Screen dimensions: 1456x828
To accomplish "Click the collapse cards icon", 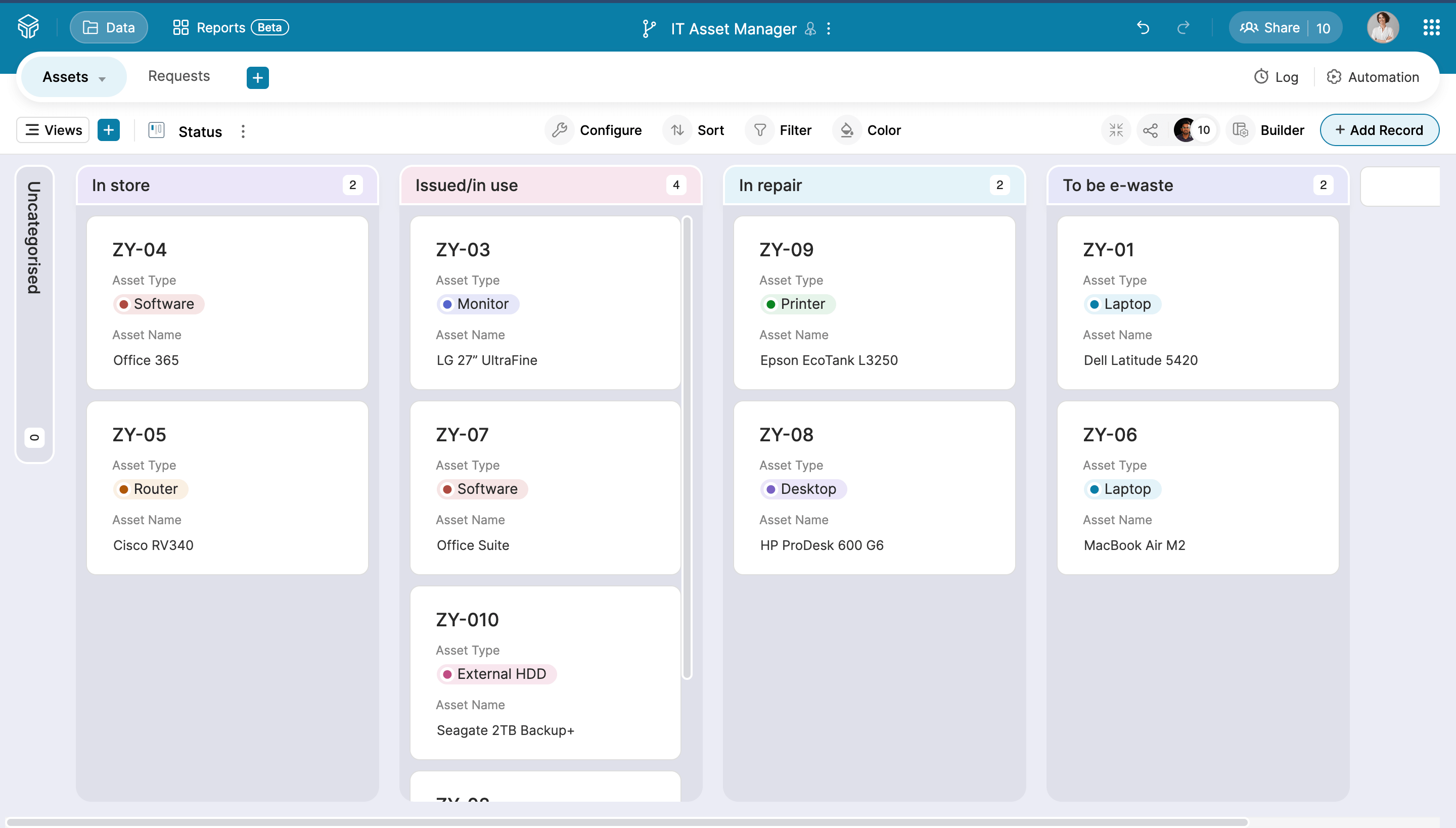I will (x=1116, y=130).
